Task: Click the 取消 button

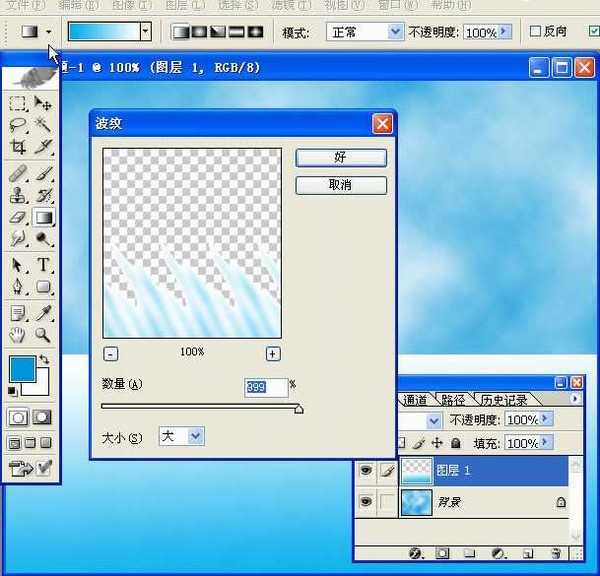Action: 341,185
